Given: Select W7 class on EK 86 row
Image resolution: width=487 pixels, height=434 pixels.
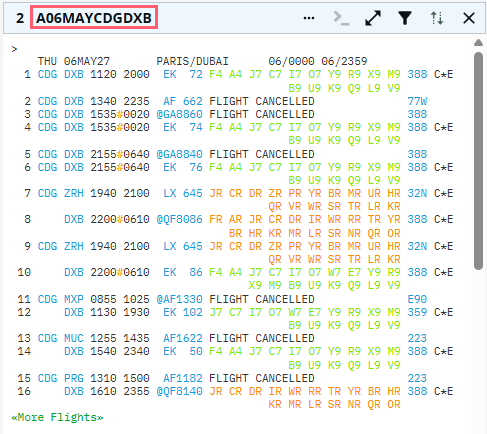Looking at the screenshot, I should coord(334,272).
